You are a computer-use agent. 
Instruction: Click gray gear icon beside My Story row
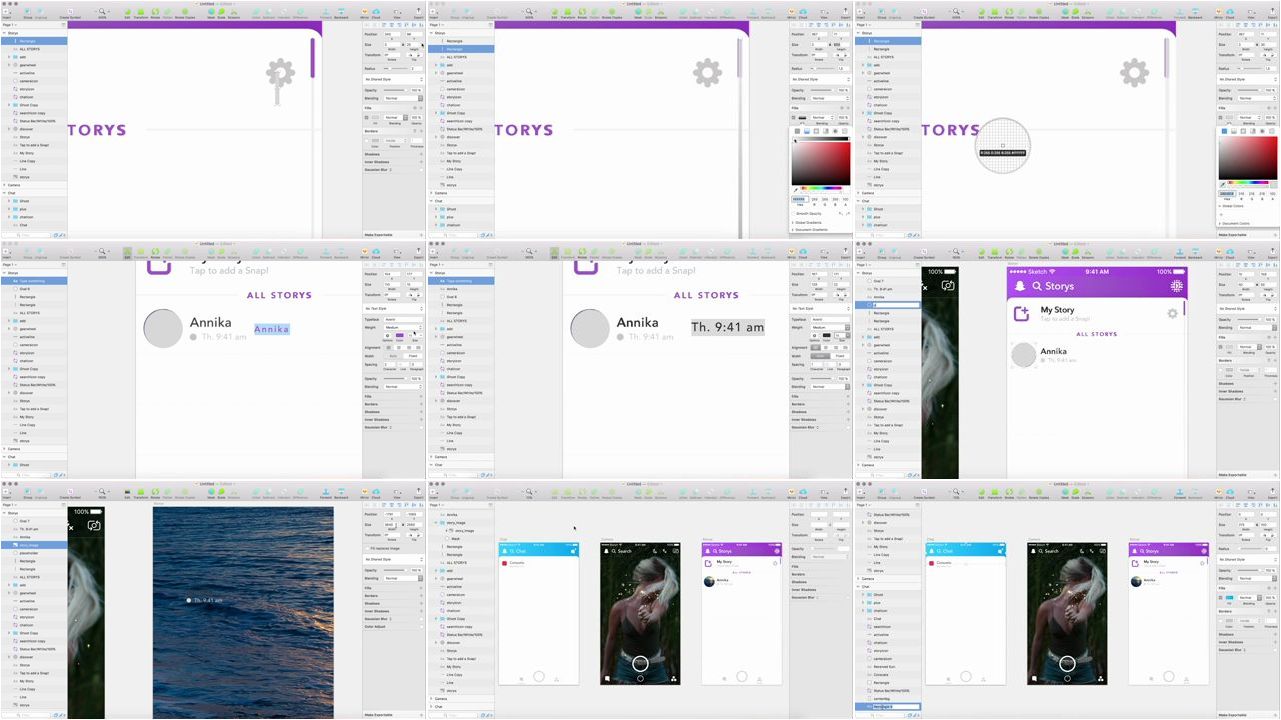1172,314
